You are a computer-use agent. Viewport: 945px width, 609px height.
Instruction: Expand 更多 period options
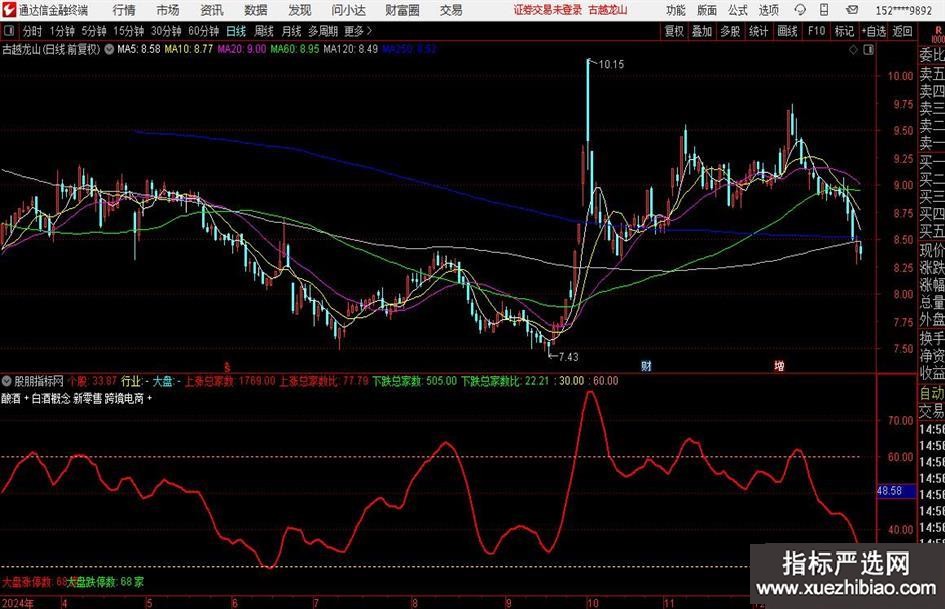point(358,31)
